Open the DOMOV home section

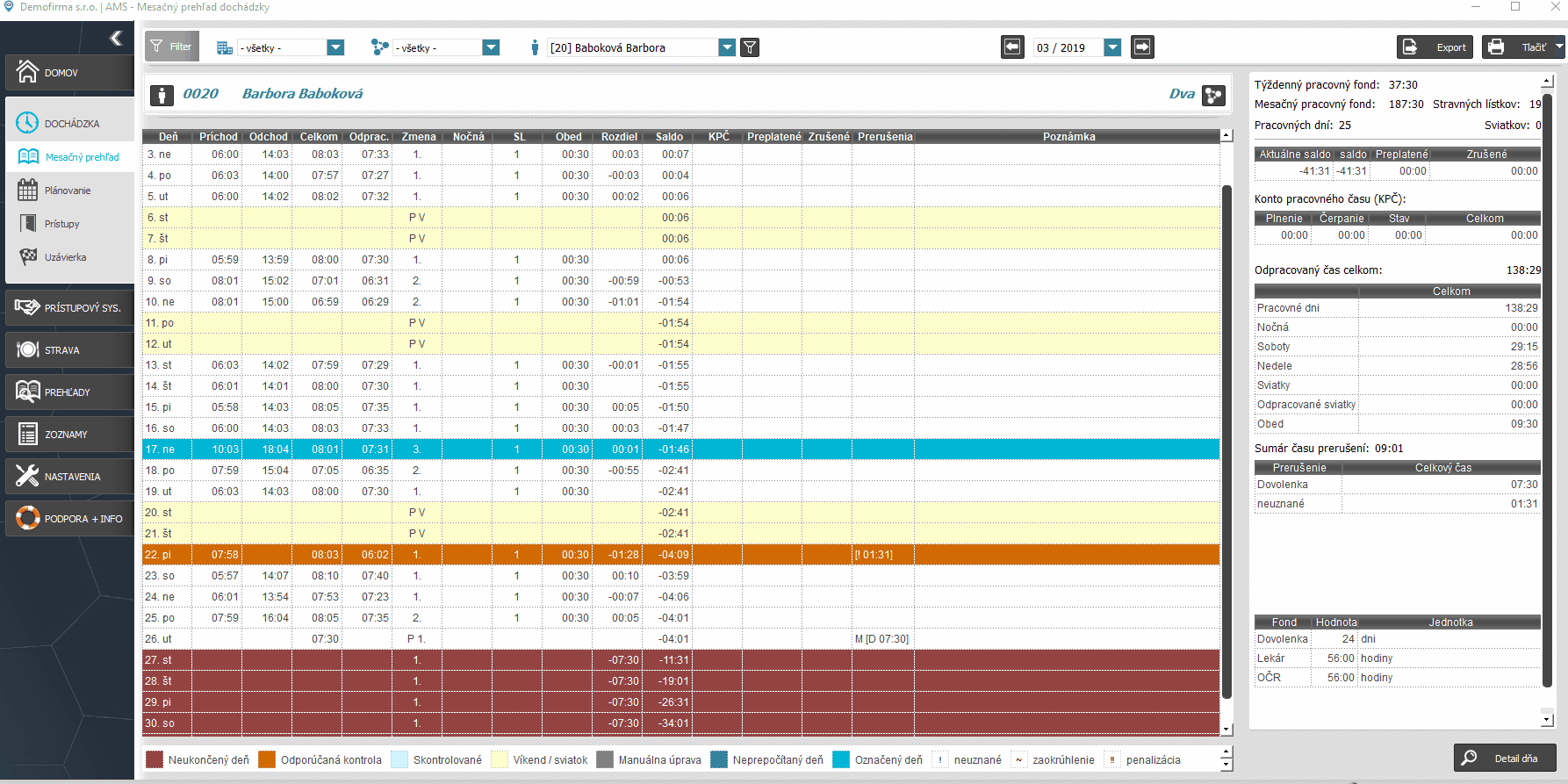69,73
